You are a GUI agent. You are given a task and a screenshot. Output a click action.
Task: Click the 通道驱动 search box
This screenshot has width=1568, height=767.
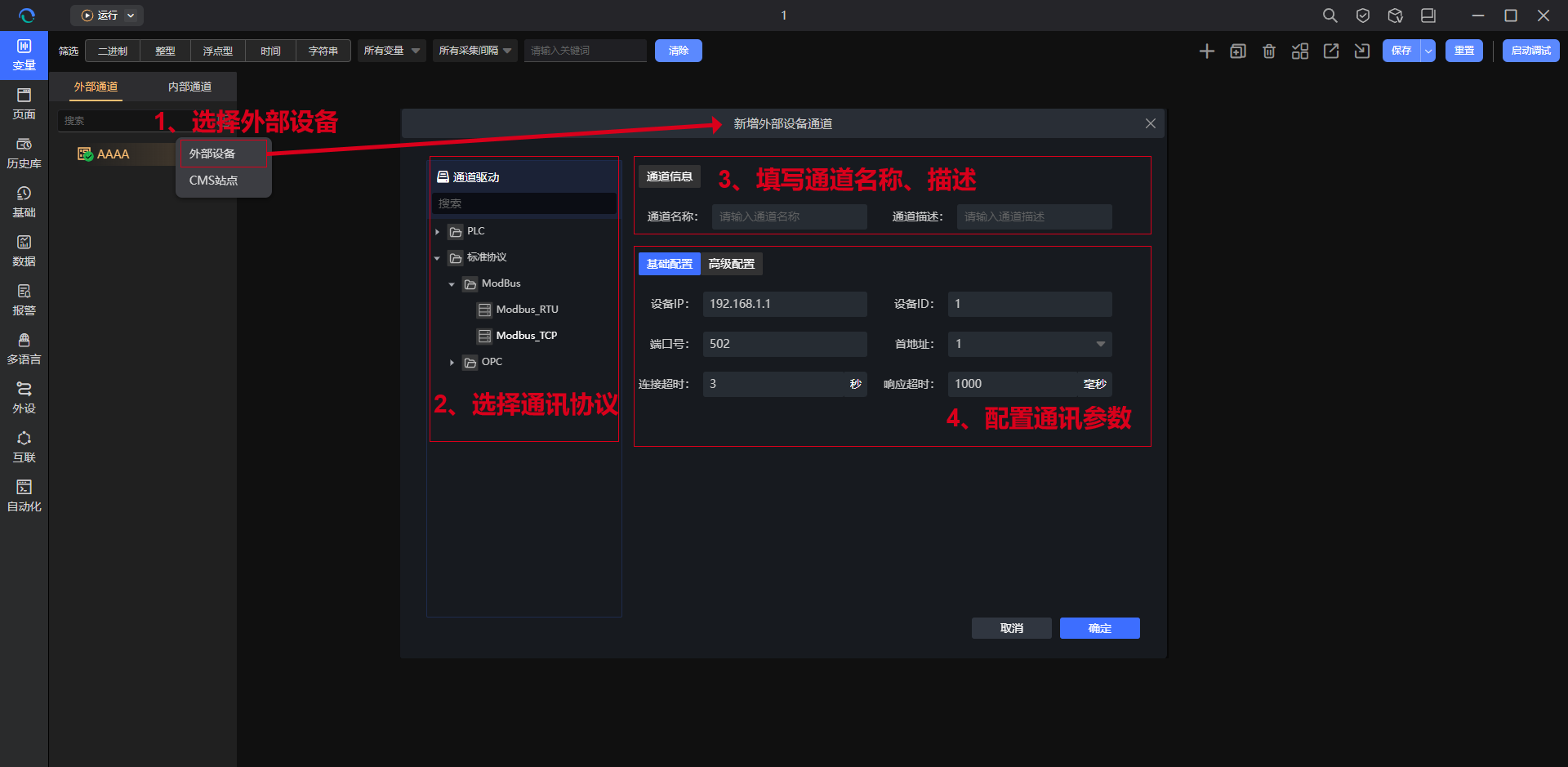[523, 203]
